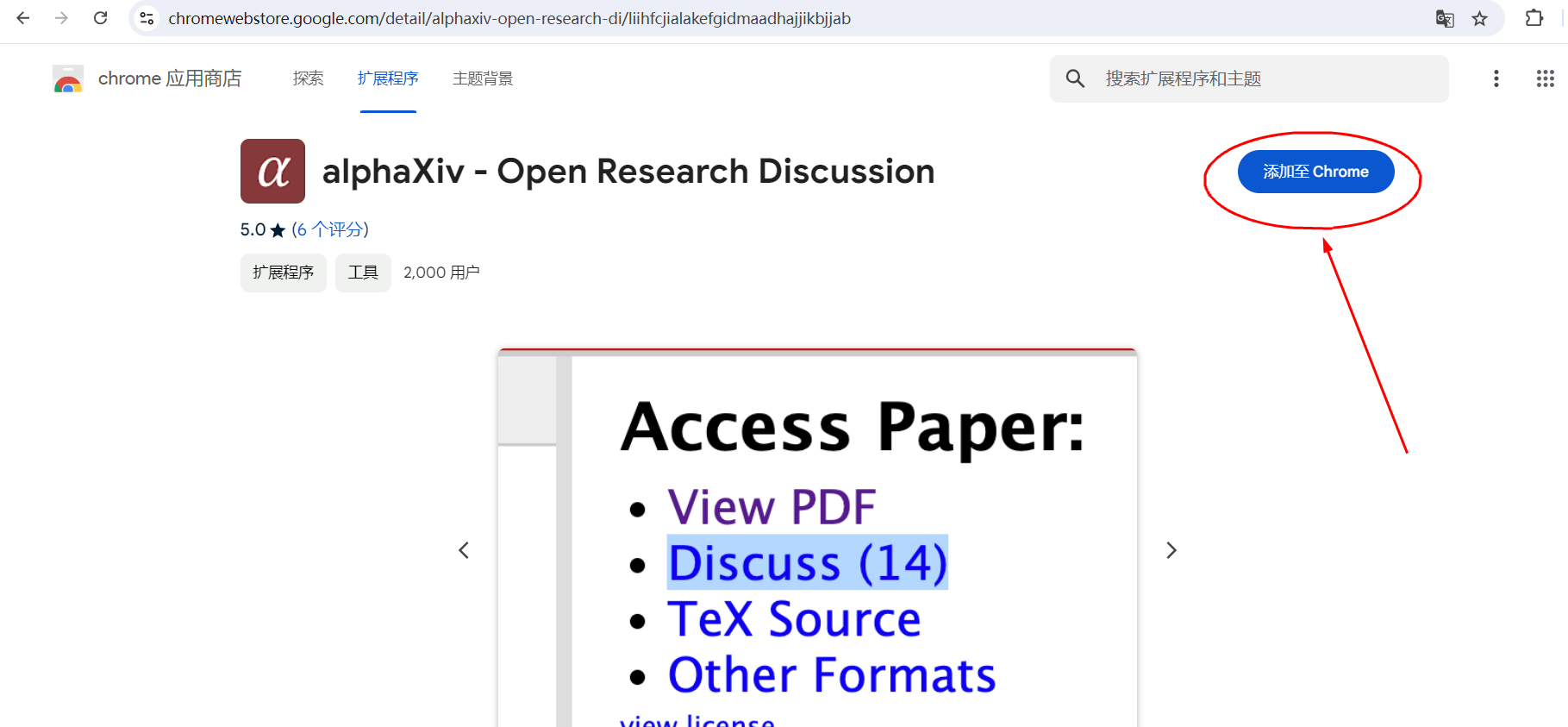The image size is (1568, 727).
Task: Click the search magnifier icon
Action: click(x=1075, y=78)
